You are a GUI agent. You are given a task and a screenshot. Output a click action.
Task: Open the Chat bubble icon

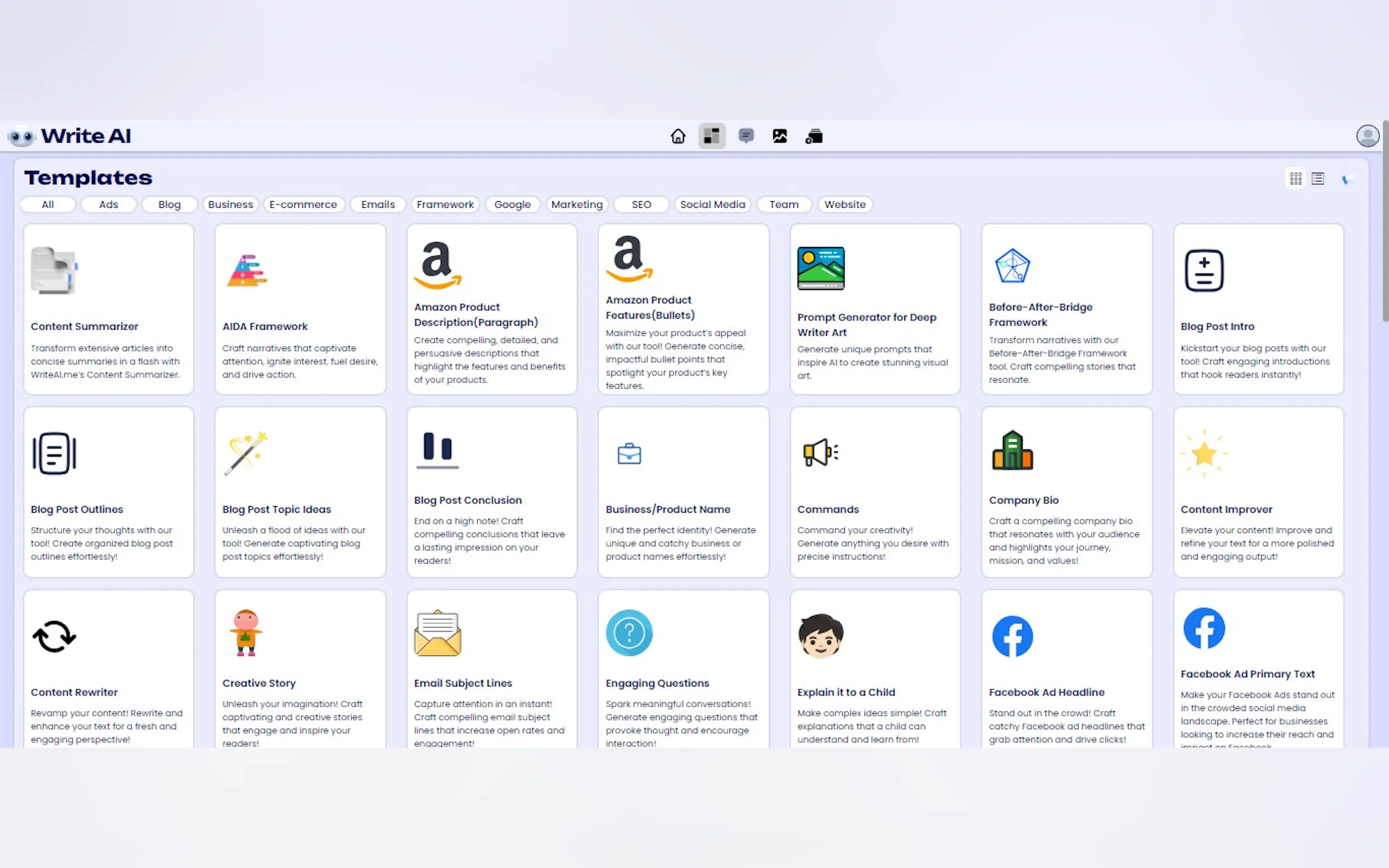(x=745, y=136)
